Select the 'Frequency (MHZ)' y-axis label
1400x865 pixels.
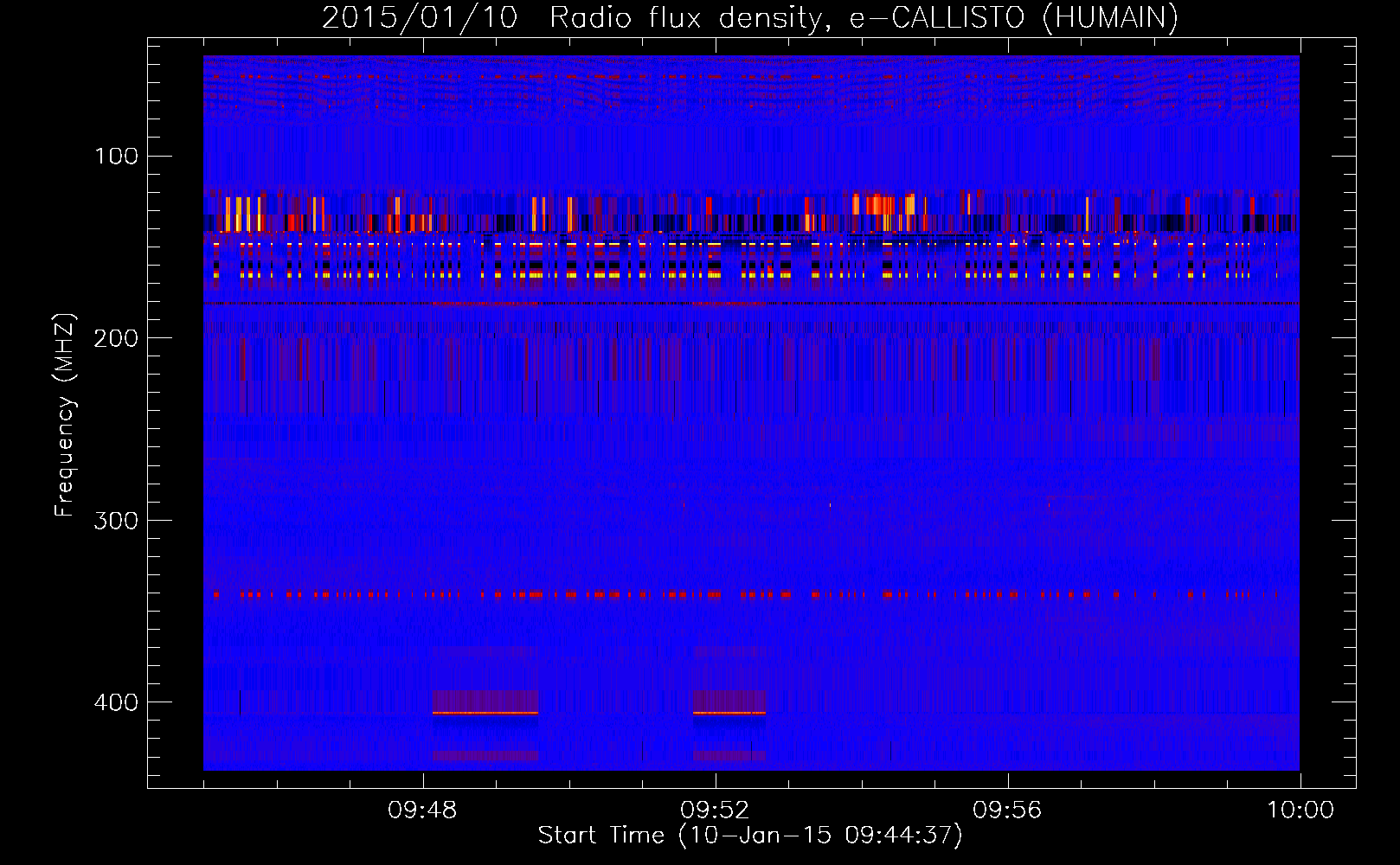point(65,415)
